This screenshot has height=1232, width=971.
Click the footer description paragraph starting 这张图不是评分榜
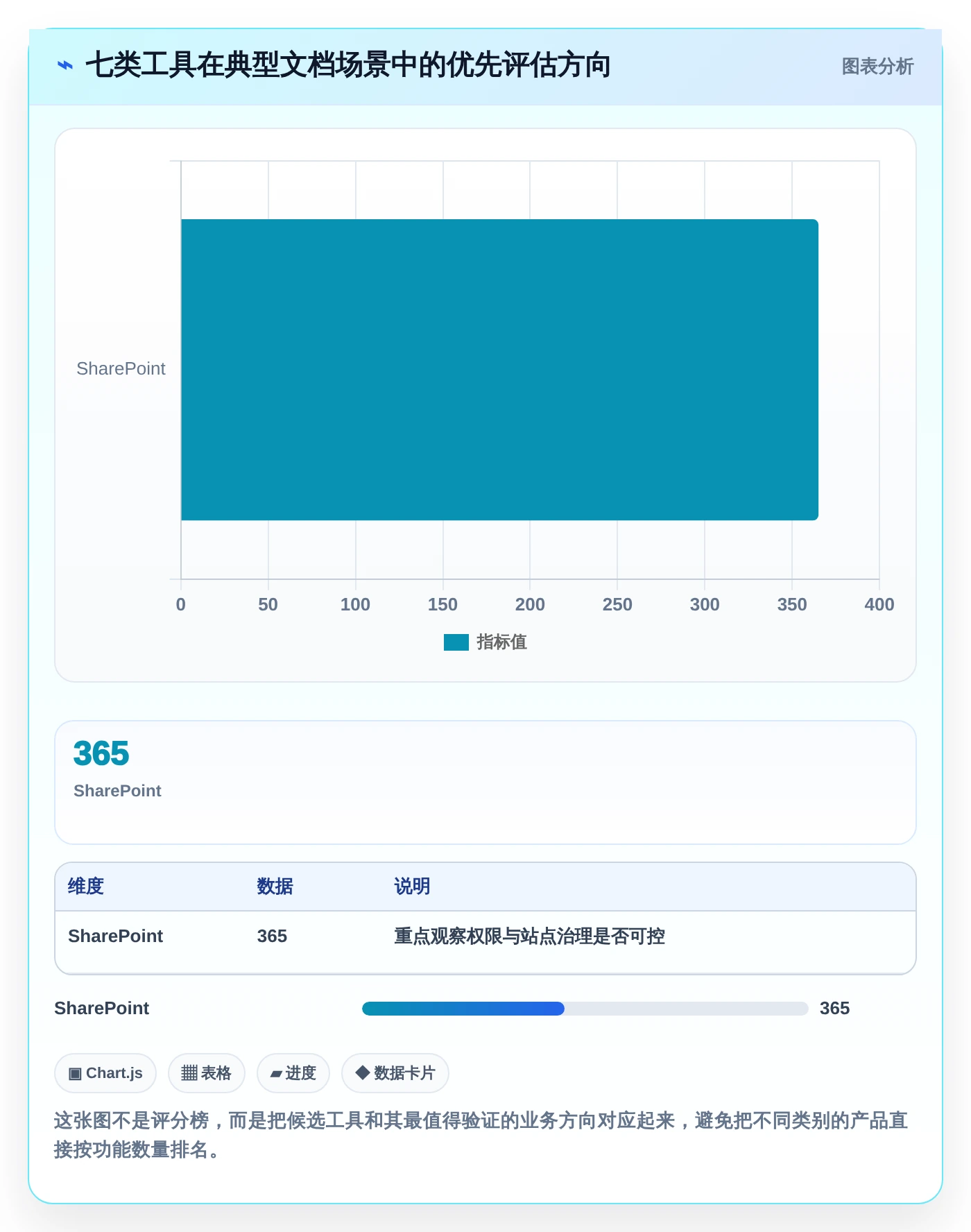click(x=481, y=1135)
